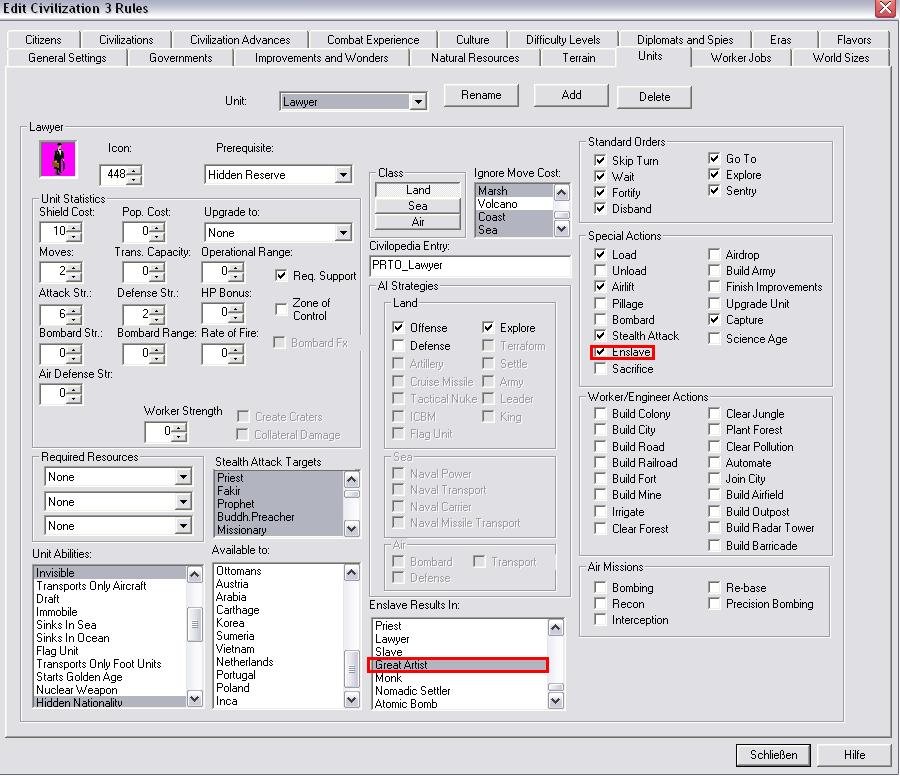Increase Shield Cost using the spinner

(74, 227)
